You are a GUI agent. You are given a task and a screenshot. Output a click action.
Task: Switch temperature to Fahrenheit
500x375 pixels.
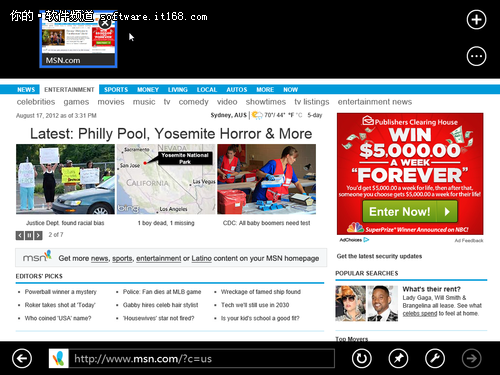[291, 115]
